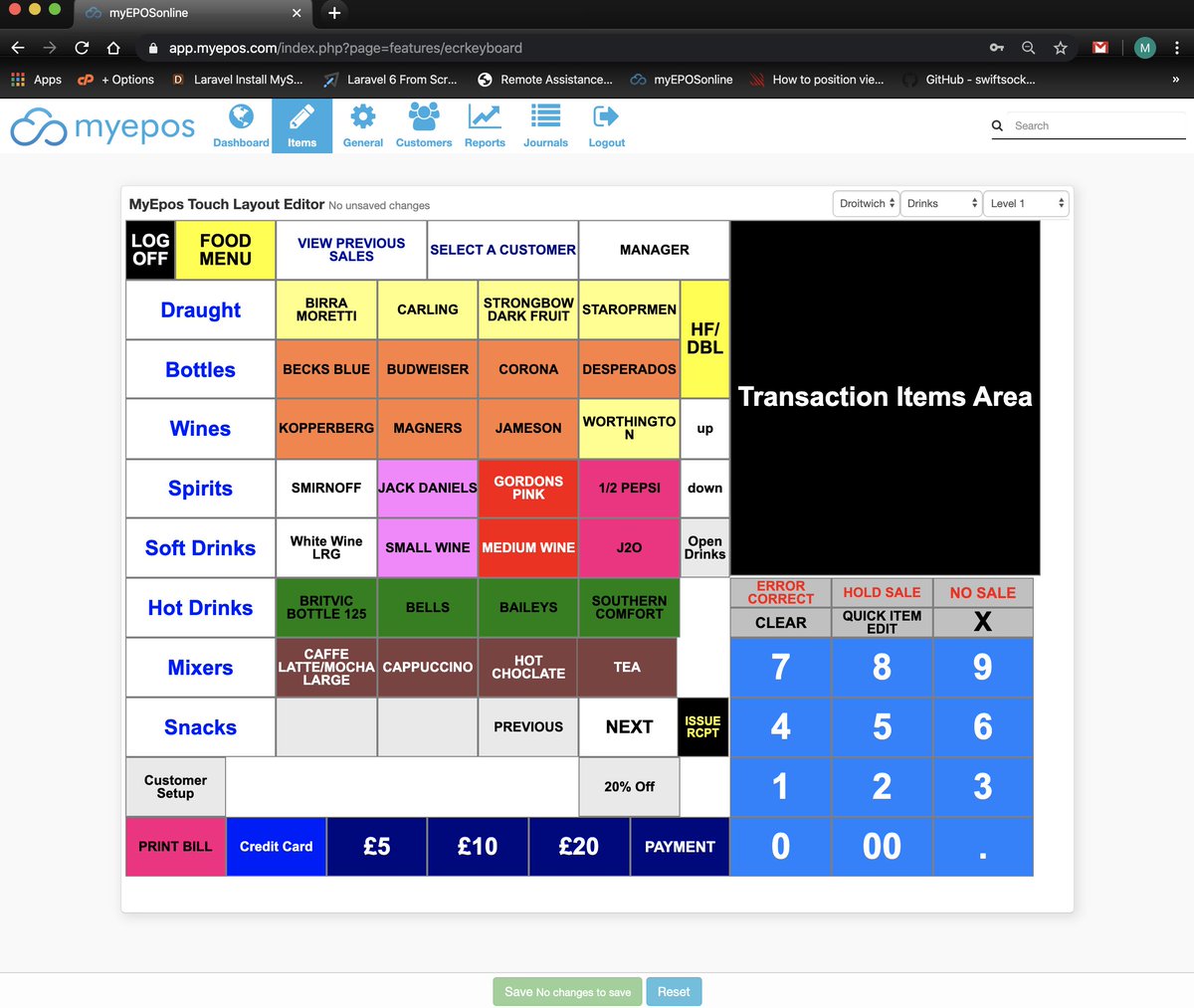This screenshot has width=1194, height=1008.
Task: Click the FOOD MENU key
Action: click(225, 250)
